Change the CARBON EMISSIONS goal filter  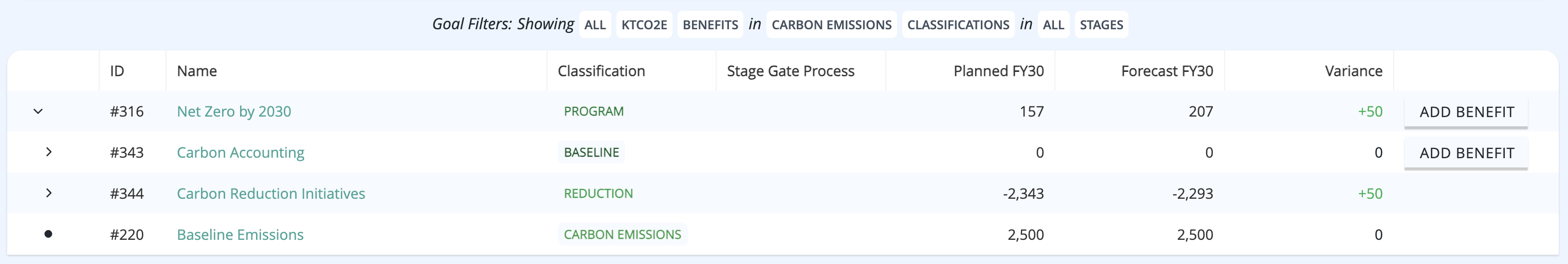(831, 25)
